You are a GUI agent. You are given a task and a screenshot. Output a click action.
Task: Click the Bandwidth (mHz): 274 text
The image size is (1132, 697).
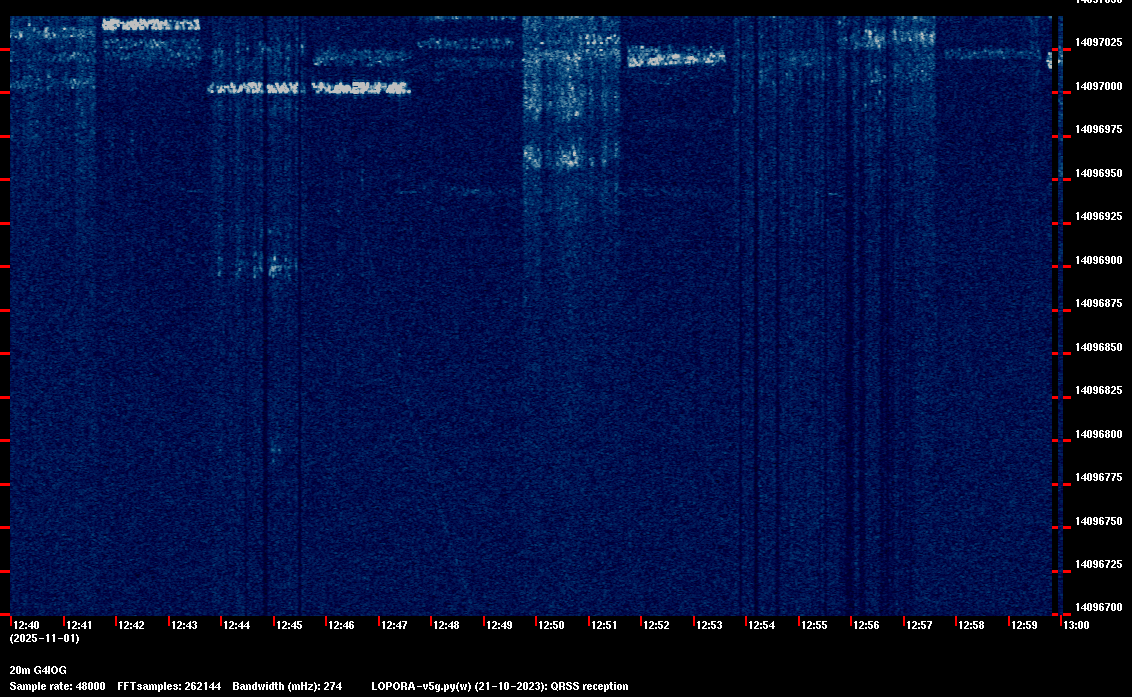287,686
